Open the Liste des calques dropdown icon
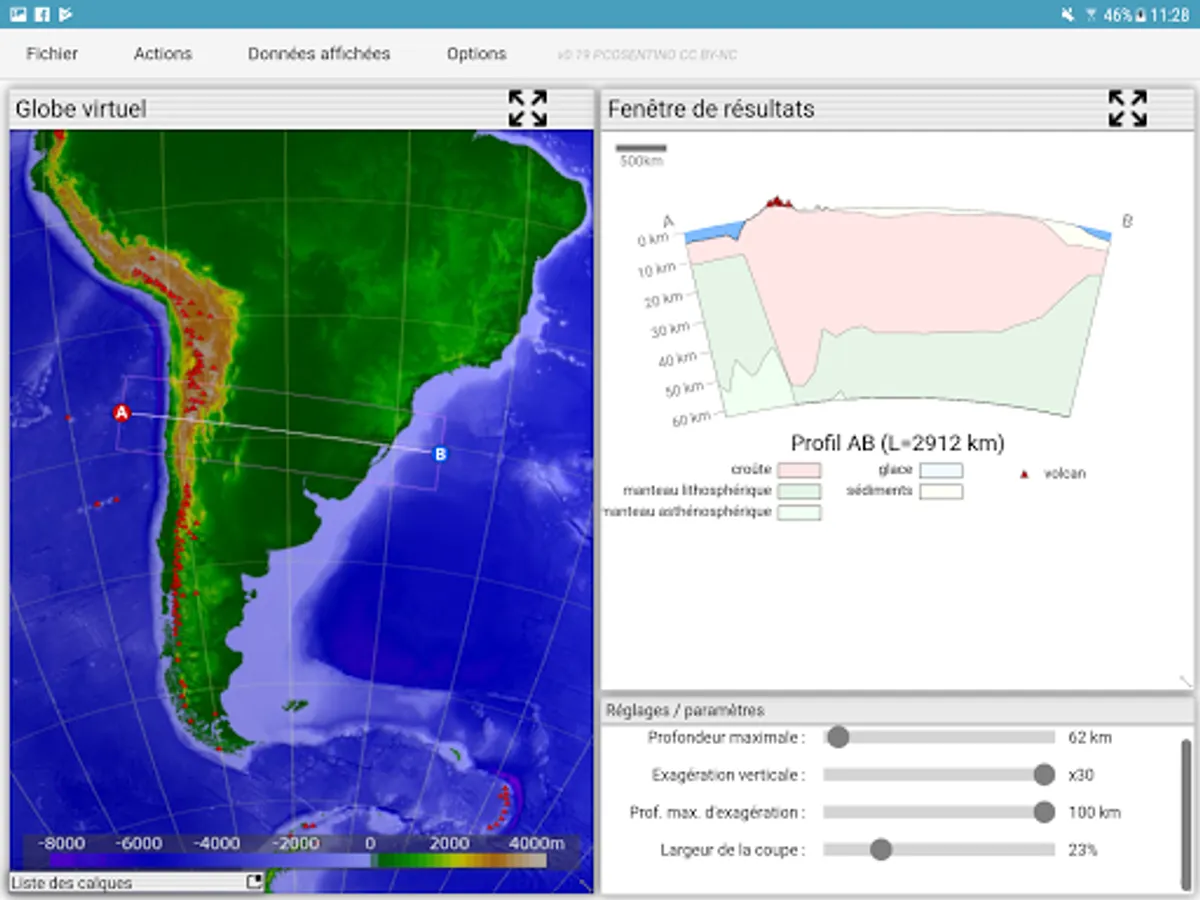 [x=254, y=882]
